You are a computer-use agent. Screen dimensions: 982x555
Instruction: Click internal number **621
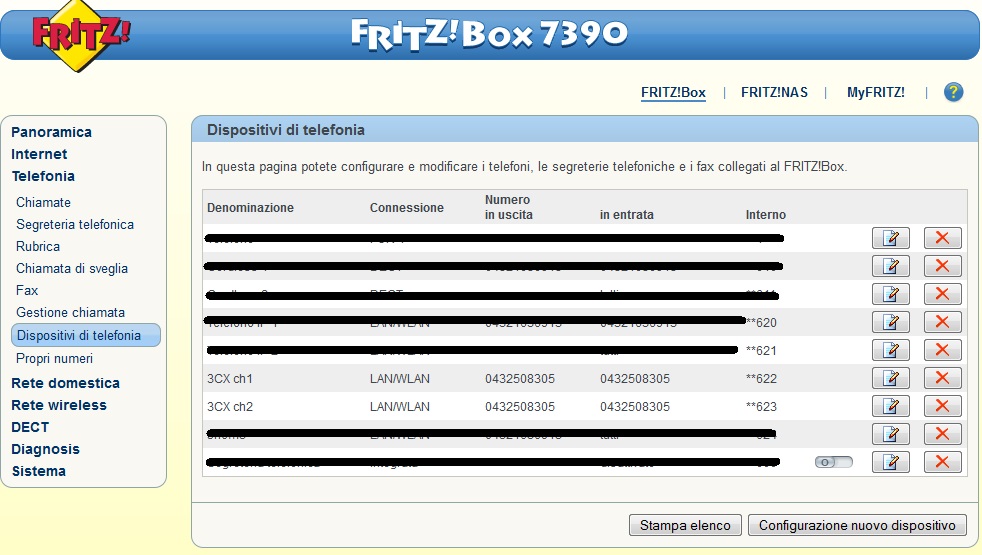click(x=761, y=351)
